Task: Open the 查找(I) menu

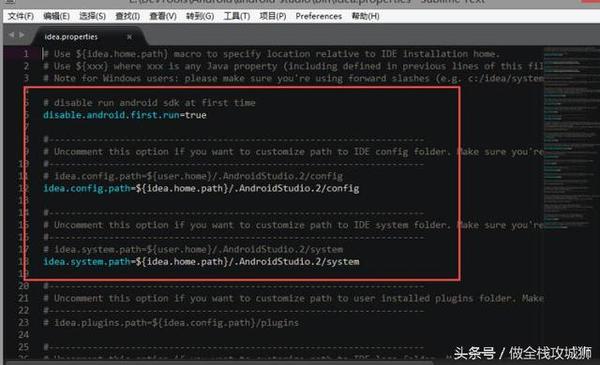Action: [127, 16]
